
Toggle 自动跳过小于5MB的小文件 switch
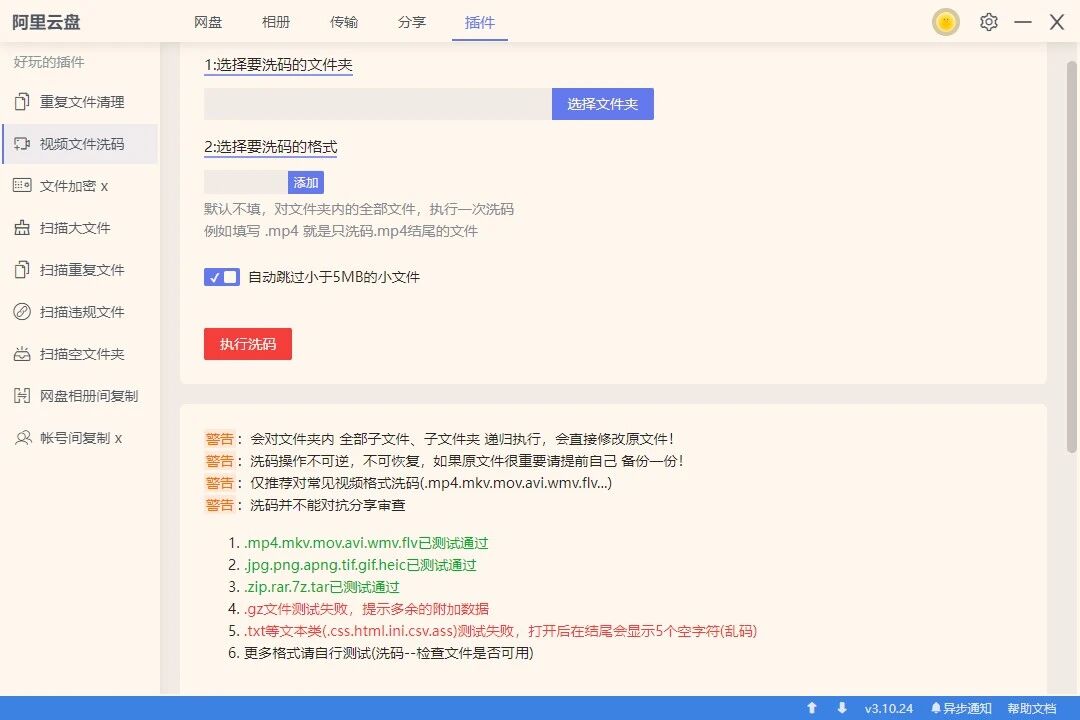click(x=222, y=277)
